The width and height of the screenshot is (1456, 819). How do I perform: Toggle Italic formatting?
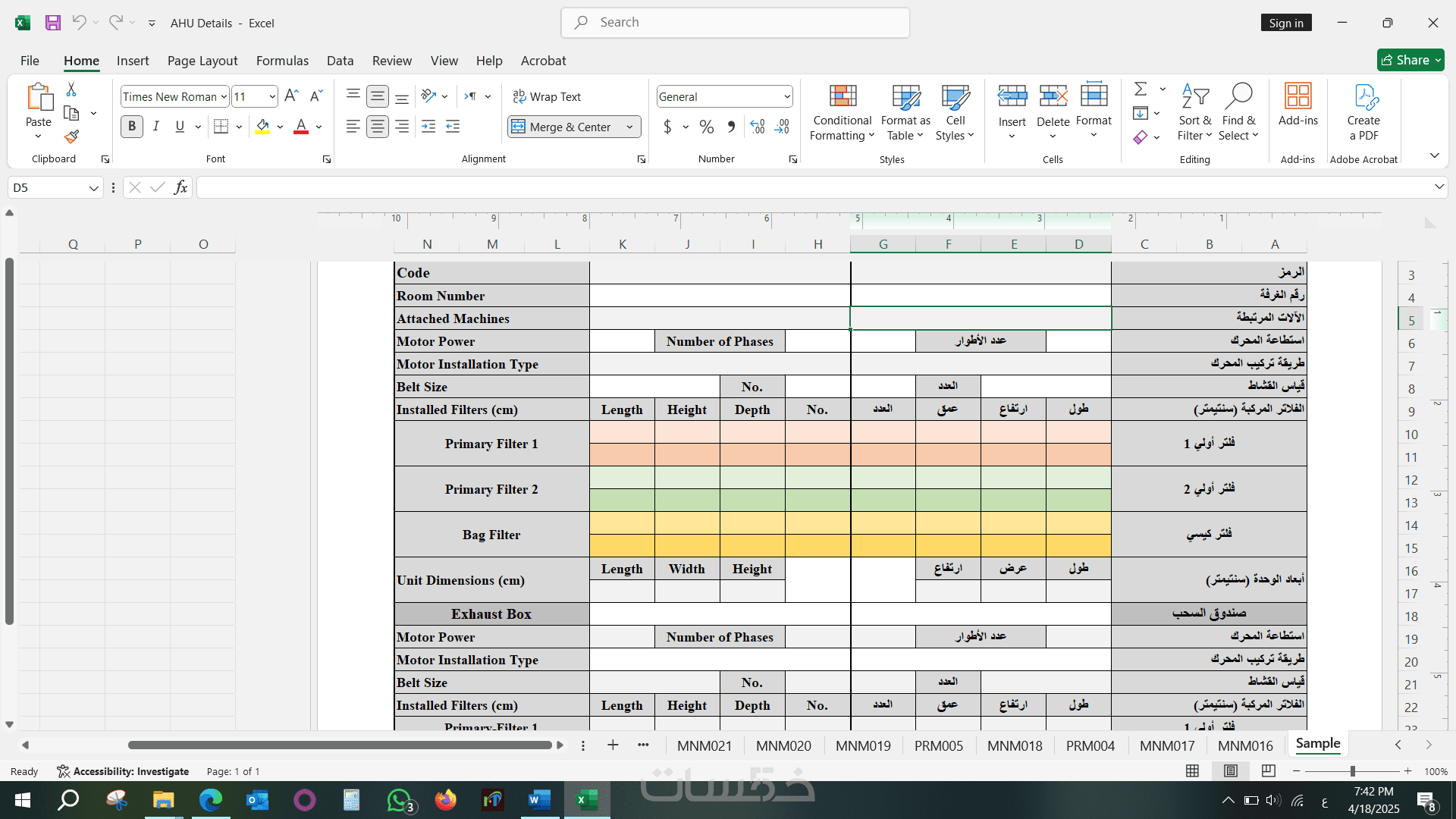point(155,127)
